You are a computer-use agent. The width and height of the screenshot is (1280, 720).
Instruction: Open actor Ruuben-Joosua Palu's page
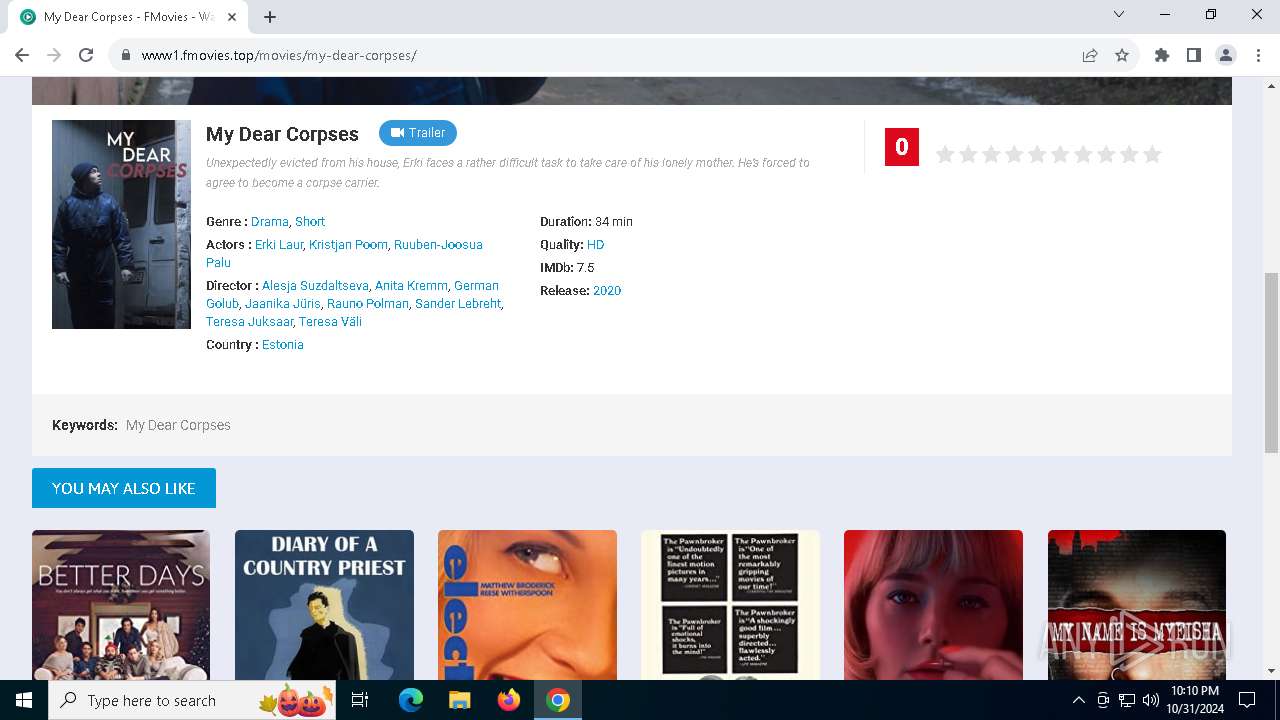pyautogui.click(x=438, y=245)
